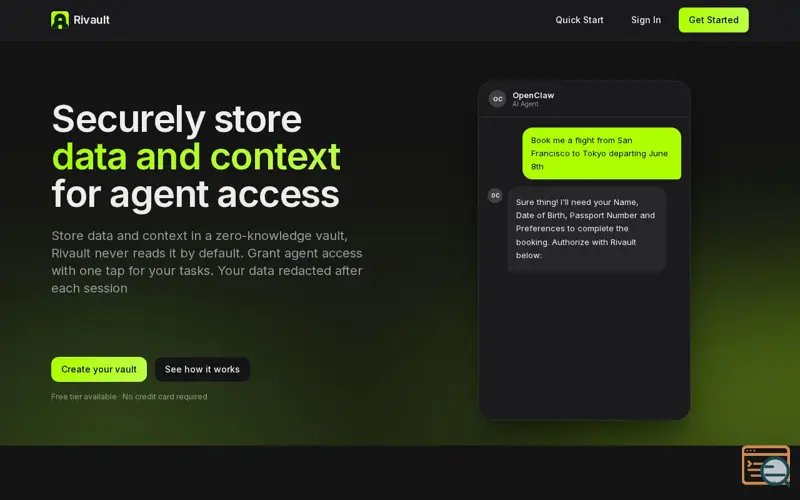Screen dimensions: 800x500
Task: Select the agent reply about Passport Number
Action: click(x=587, y=229)
